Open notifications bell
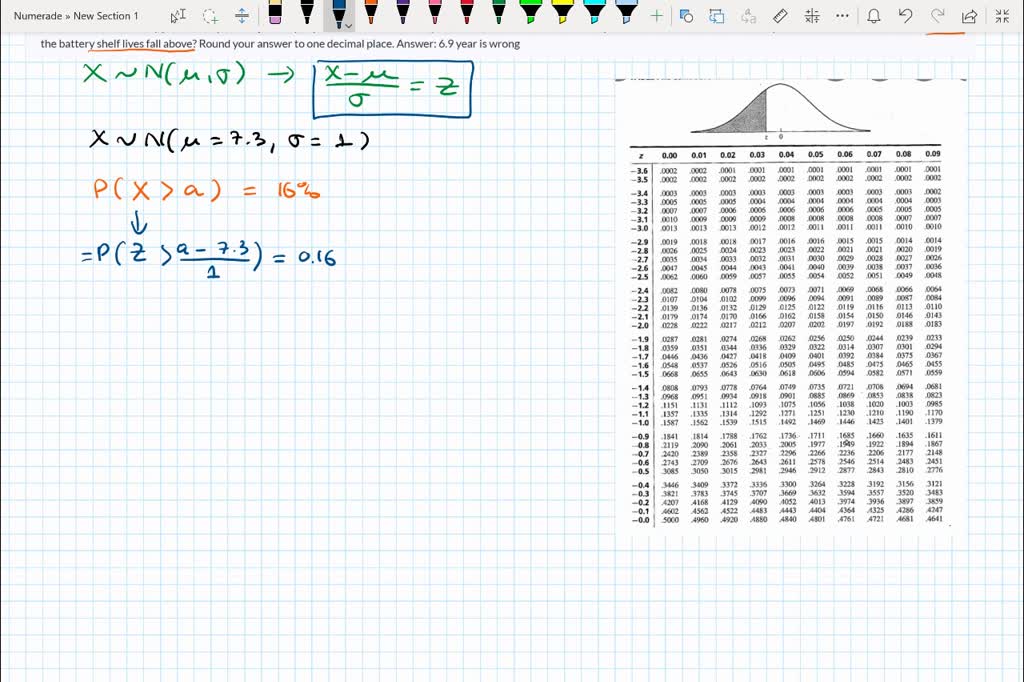This screenshot has height=682, width=1024. click(x=874, y=16)
